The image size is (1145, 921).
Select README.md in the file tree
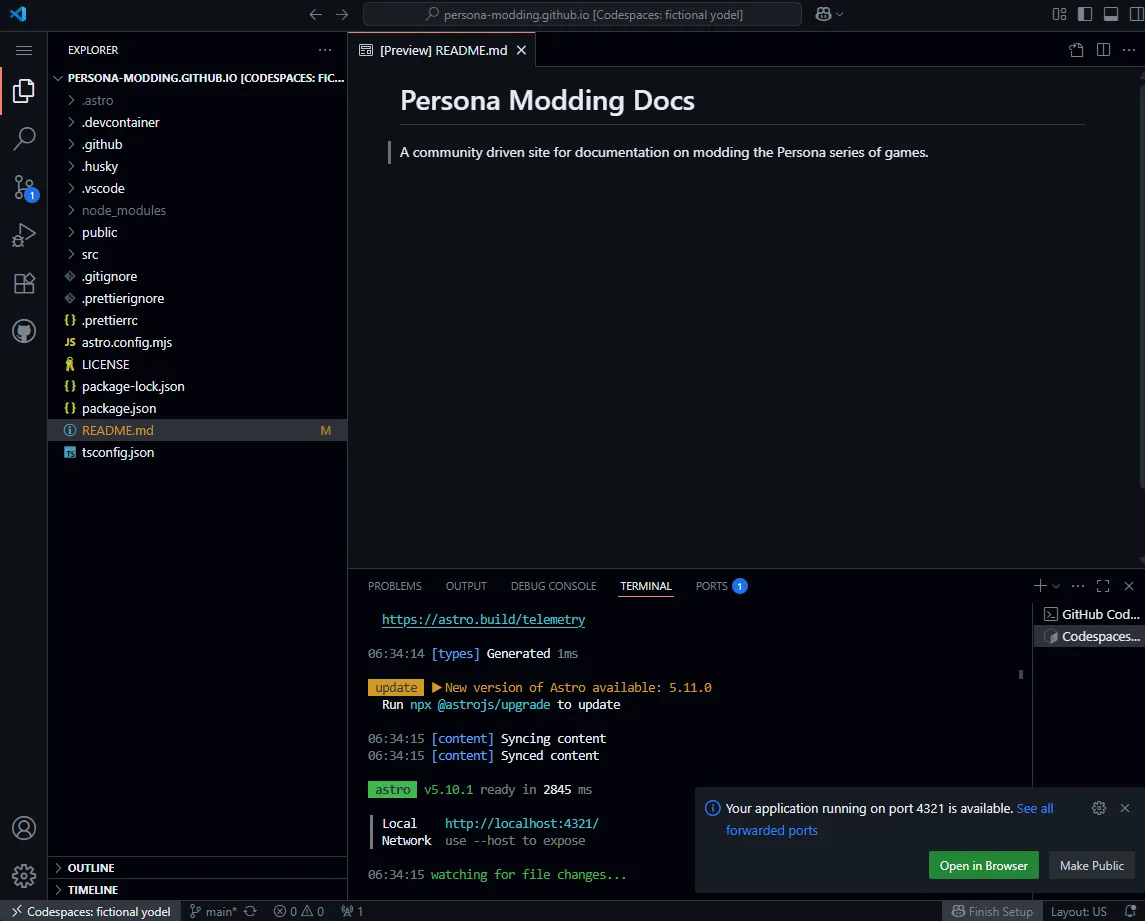tap(197, 430)
